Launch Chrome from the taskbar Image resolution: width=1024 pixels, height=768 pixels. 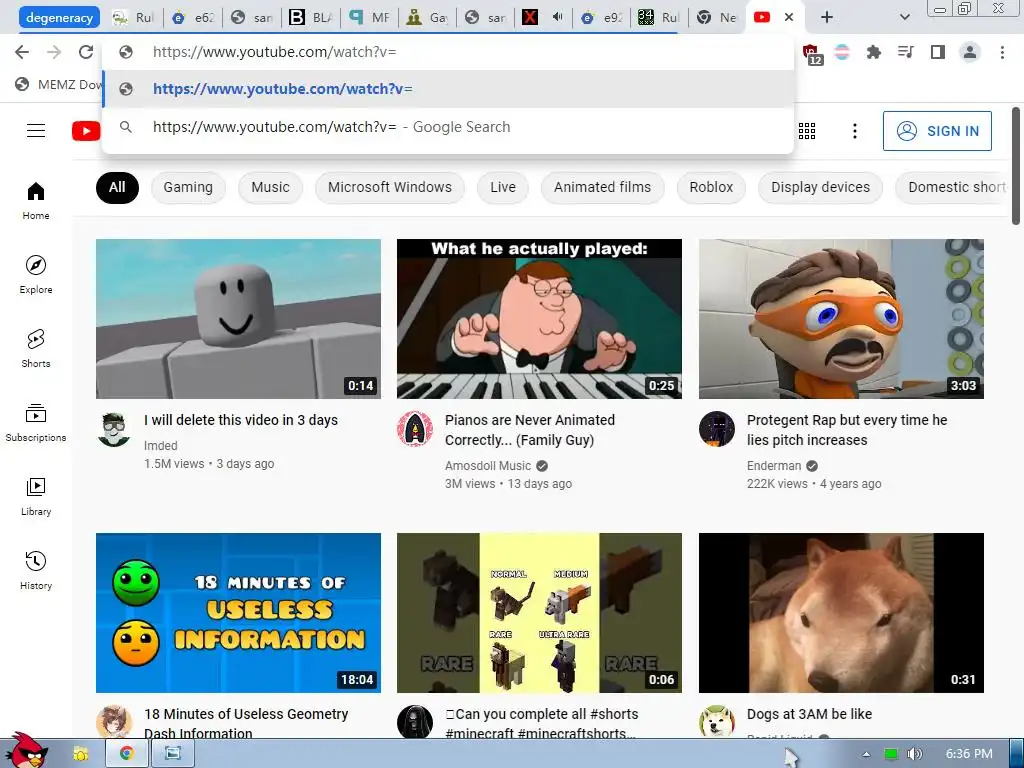coord(127,754)
